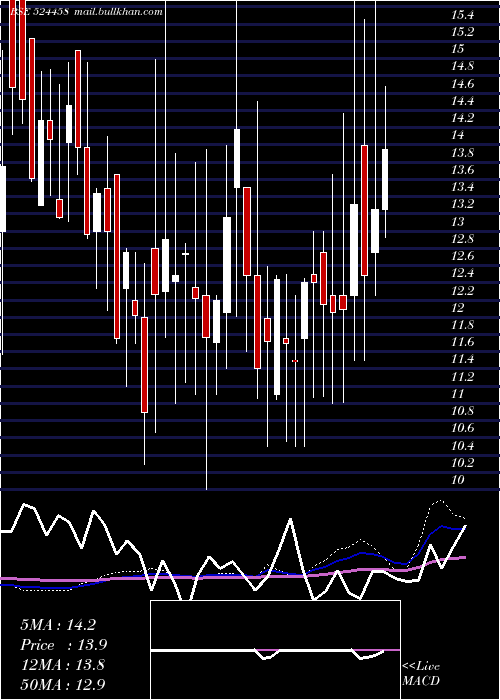Click the last white candlestick on the chart
The width and height of the screenshot is (500, 700).
click(385, 179)
